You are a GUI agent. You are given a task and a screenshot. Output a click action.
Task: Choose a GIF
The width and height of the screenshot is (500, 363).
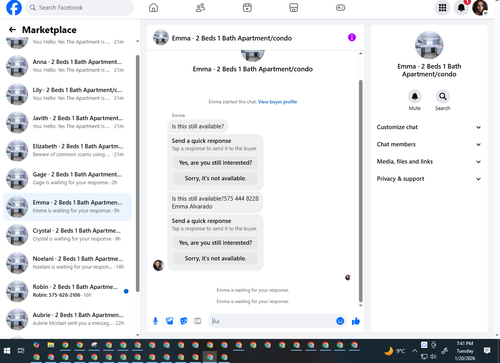pos(198,321)
